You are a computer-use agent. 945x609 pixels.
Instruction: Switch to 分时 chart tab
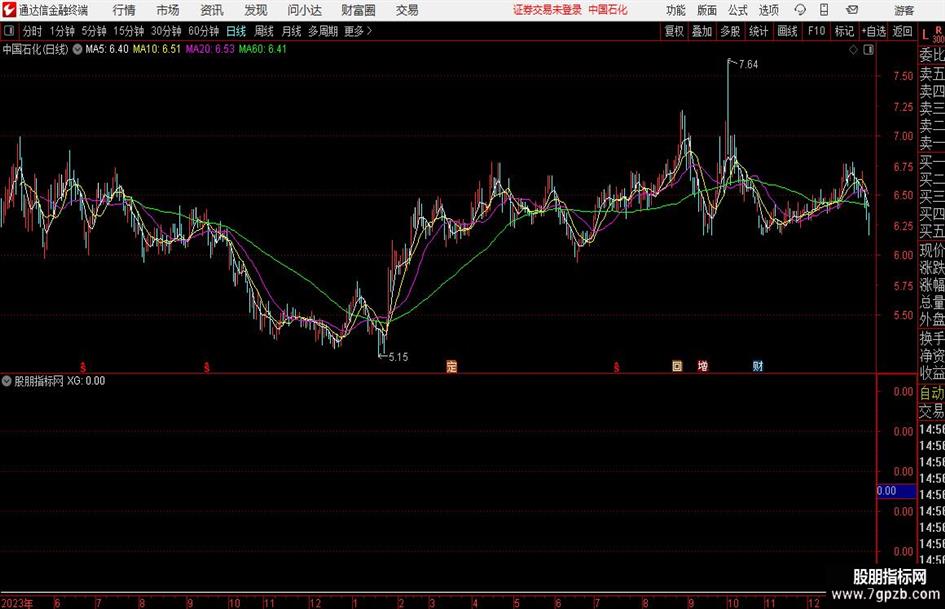[x=33, y=31]
